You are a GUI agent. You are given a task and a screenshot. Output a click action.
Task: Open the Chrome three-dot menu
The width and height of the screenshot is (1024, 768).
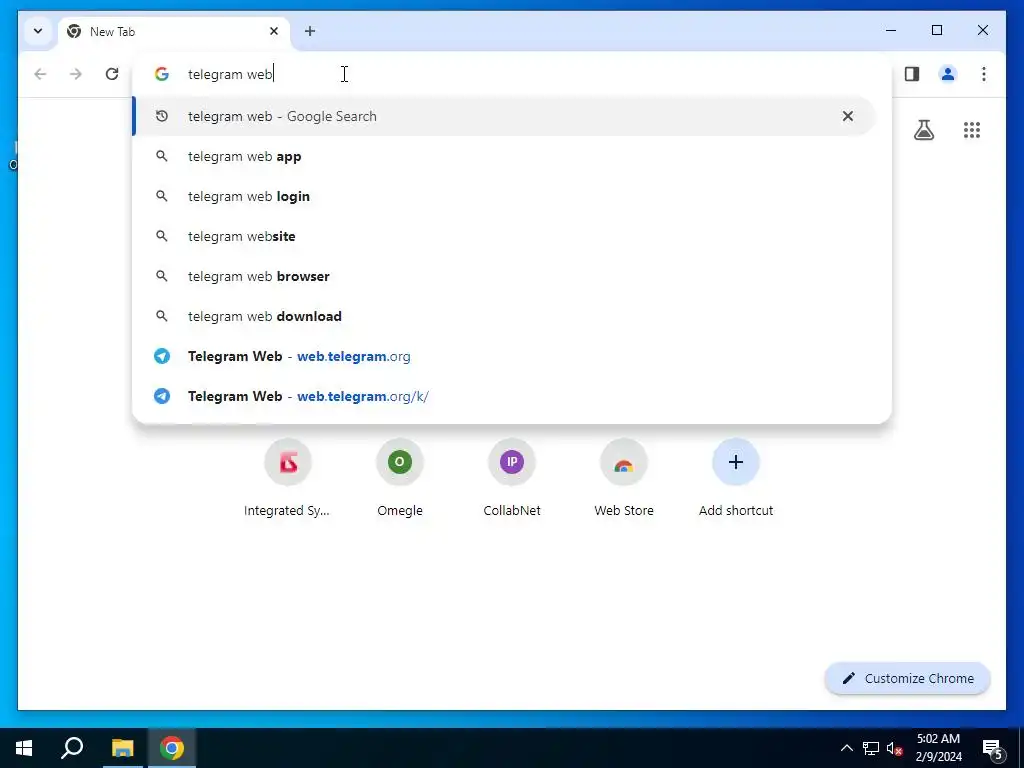coord(984,74)
